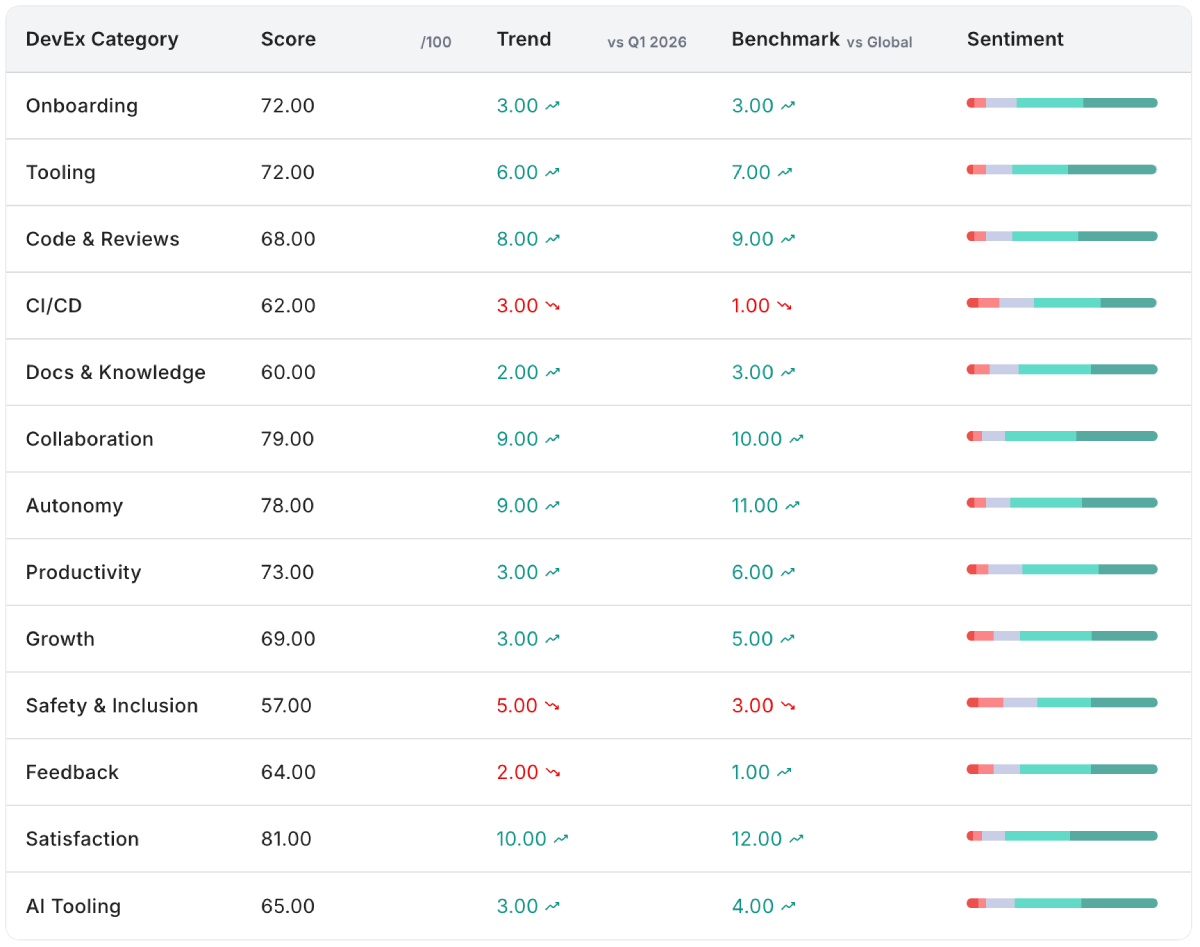Select the Onboarding category row label
The image size is (1200, 947).
82,106
